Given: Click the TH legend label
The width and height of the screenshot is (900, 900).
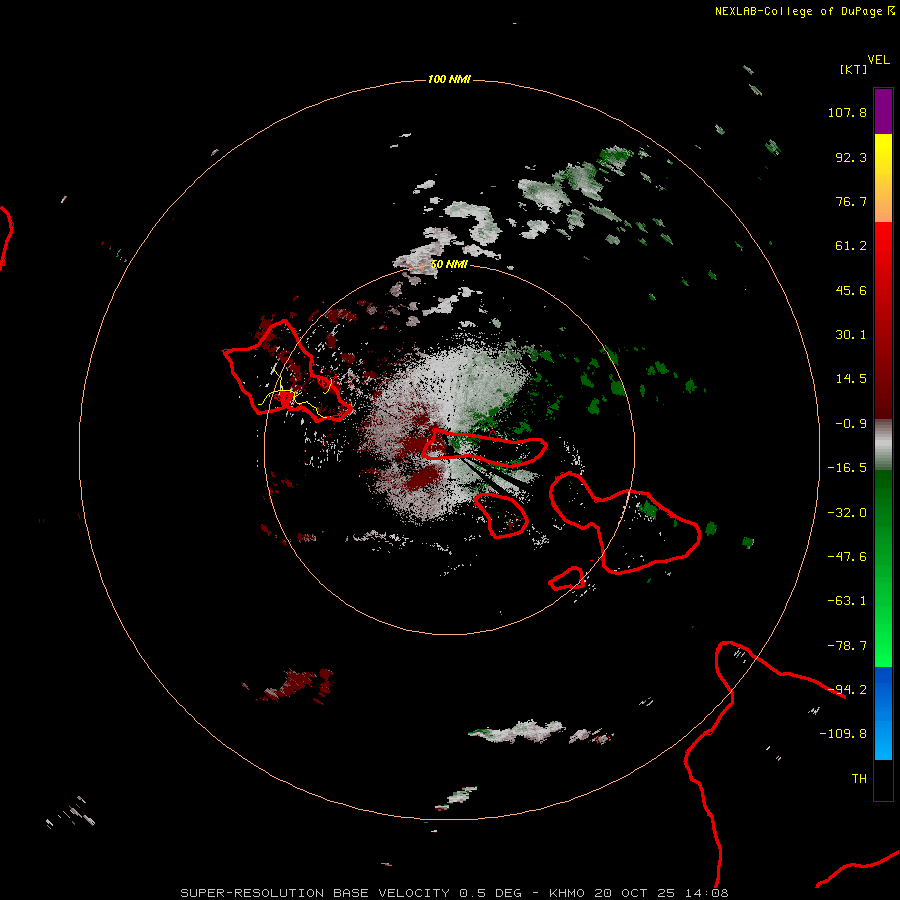Looking at the screenshot, I should coord(859,779).
